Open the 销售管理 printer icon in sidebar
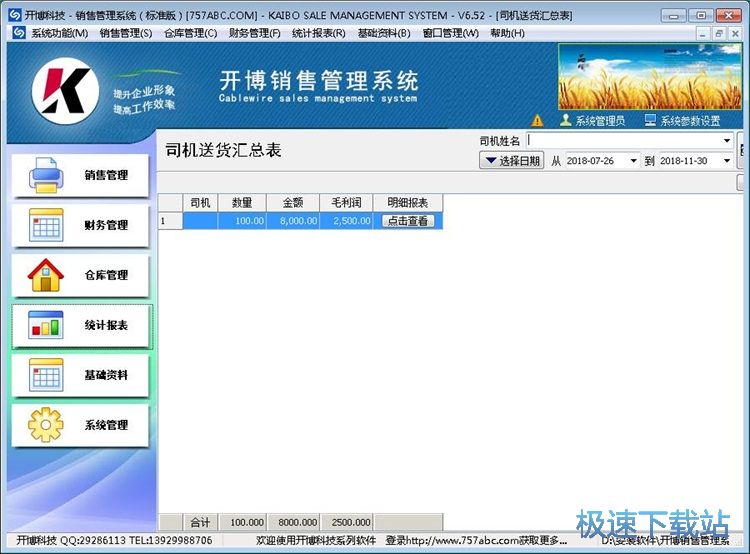 point(46,175)
